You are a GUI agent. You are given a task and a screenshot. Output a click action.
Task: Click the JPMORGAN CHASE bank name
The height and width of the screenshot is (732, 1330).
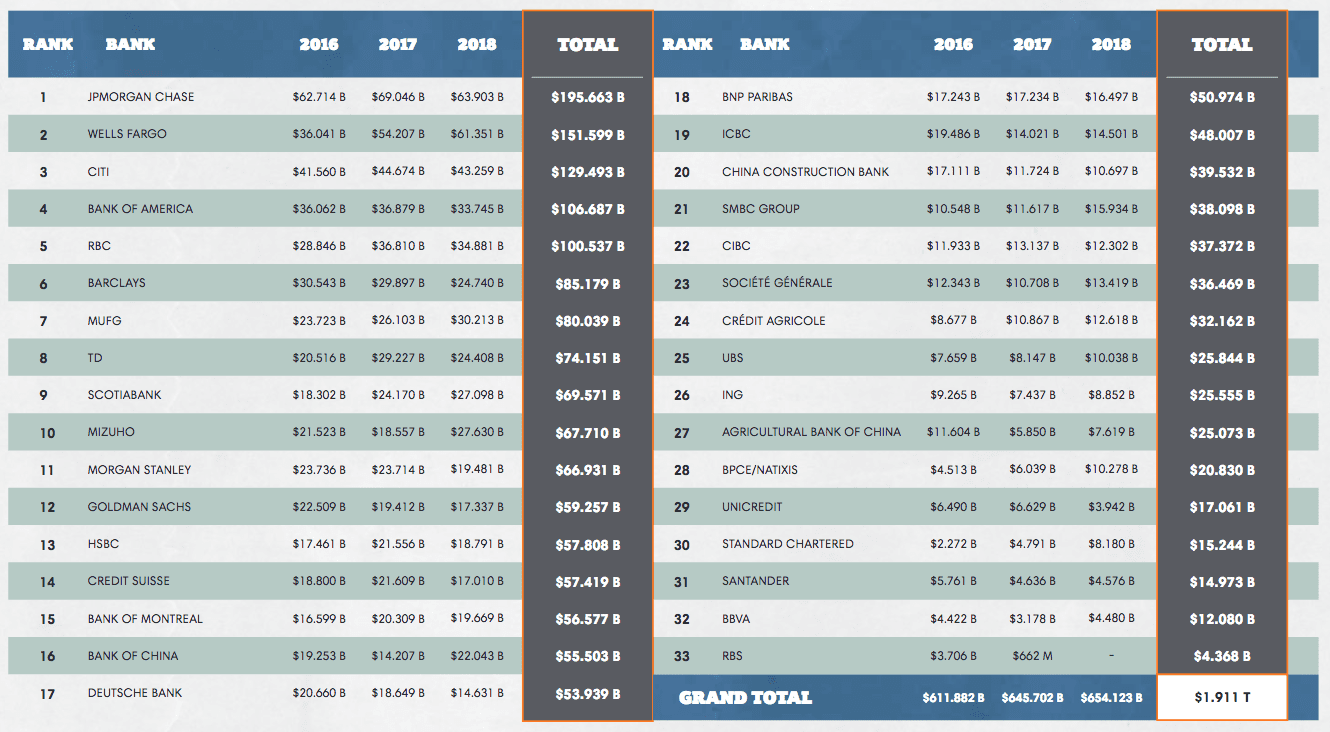[141, 97]
